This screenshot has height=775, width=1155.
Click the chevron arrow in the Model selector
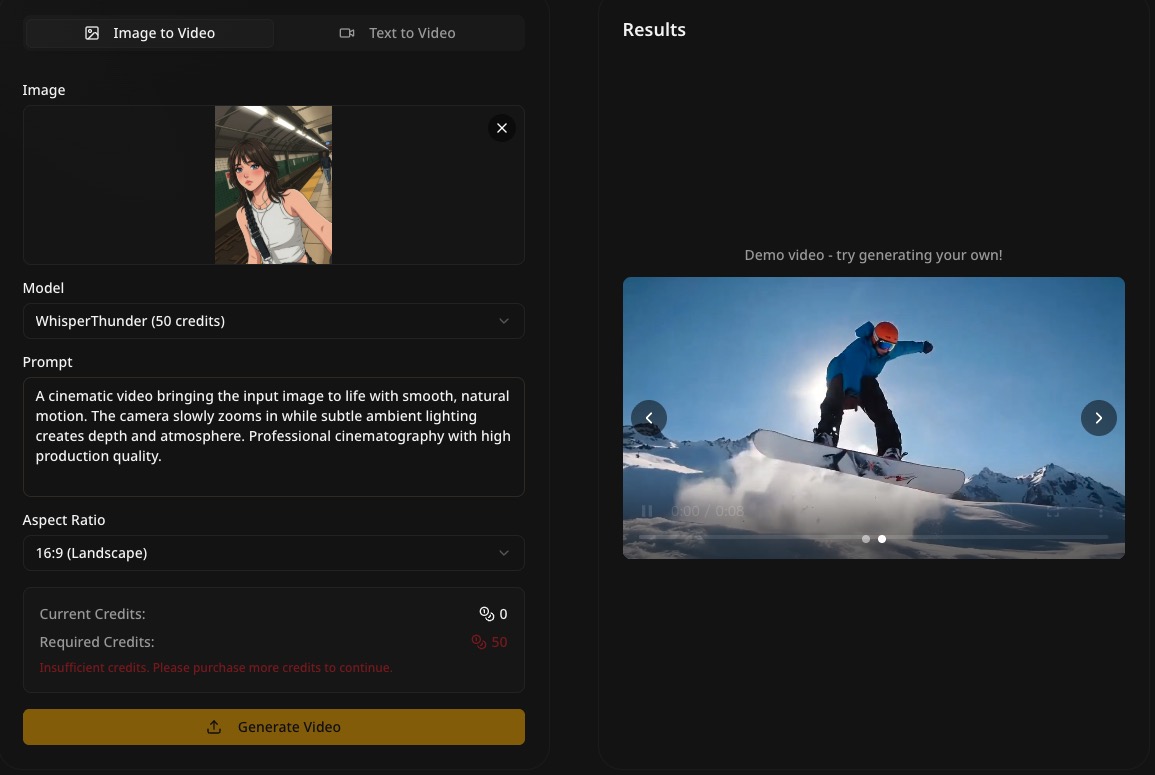point(504,321)
